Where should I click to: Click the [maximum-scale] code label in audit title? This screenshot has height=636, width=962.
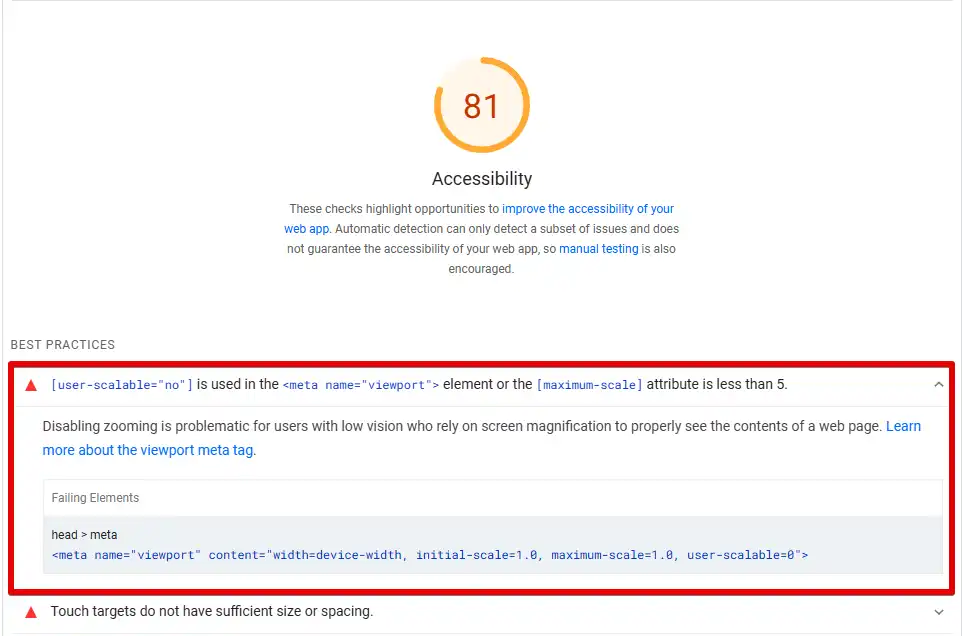point(589,385)
